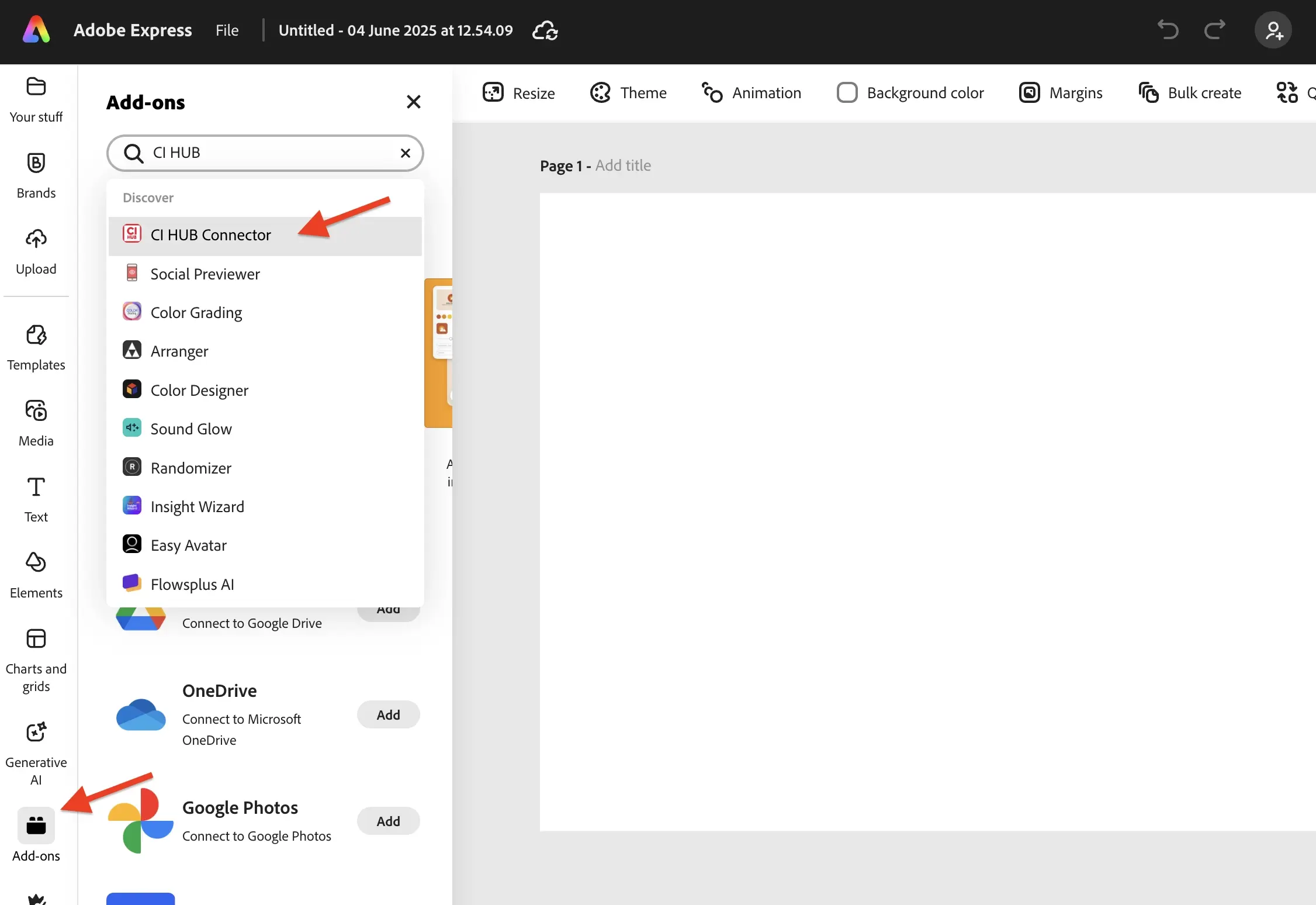
Task: Check the cloud sync status icon
Action: (x=545, y=30)
